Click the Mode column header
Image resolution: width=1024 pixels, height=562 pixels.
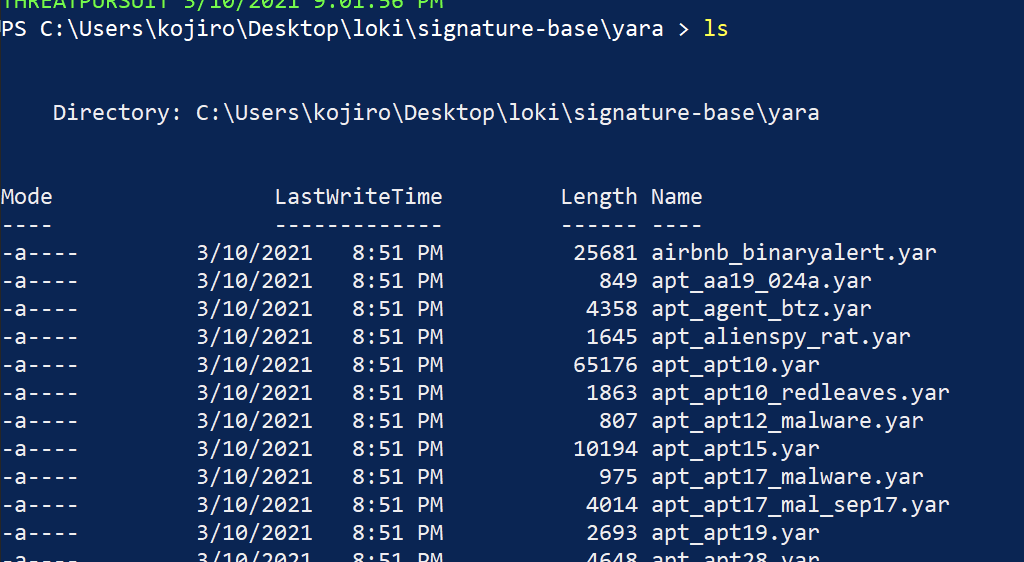[27, 197]
